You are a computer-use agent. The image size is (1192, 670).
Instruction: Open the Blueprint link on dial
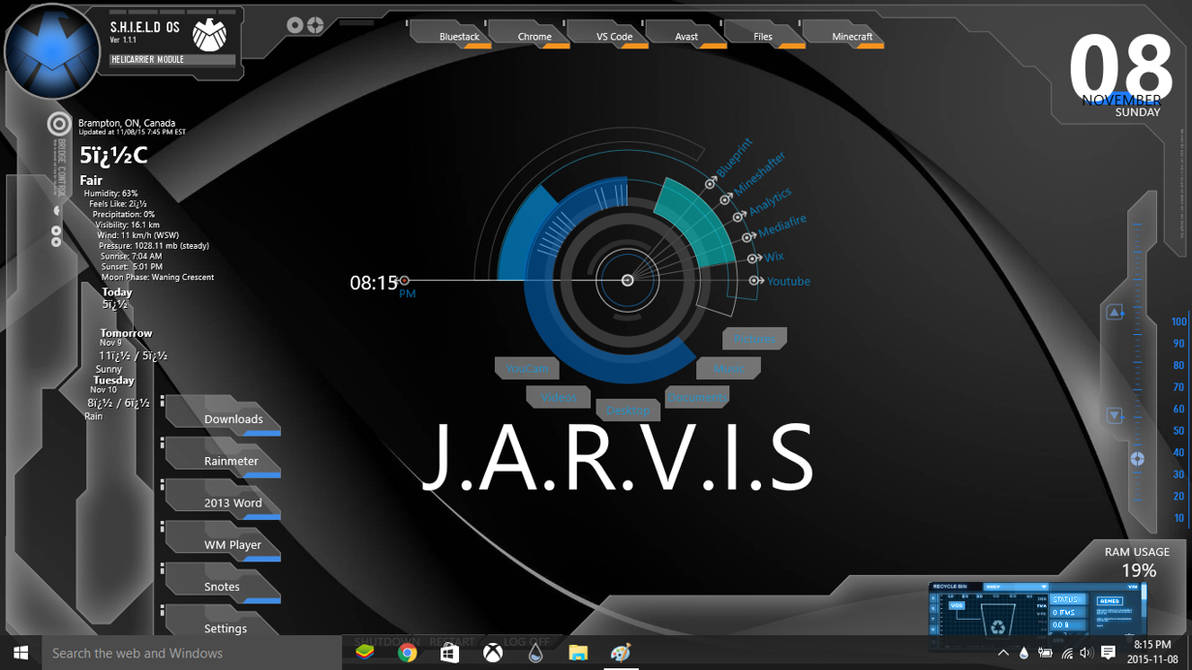pos(734,157)
